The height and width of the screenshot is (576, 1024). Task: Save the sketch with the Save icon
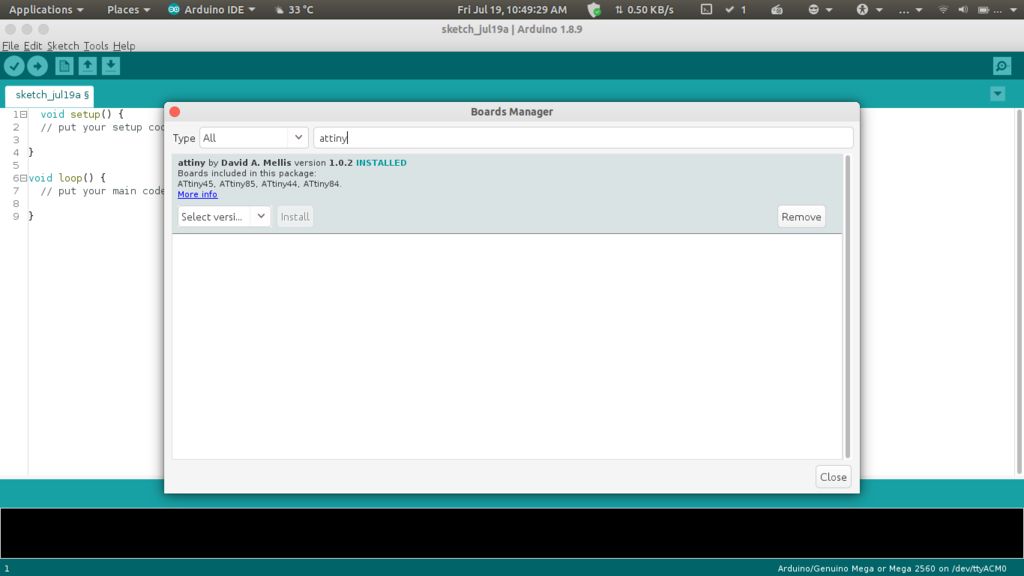(109, 65)
